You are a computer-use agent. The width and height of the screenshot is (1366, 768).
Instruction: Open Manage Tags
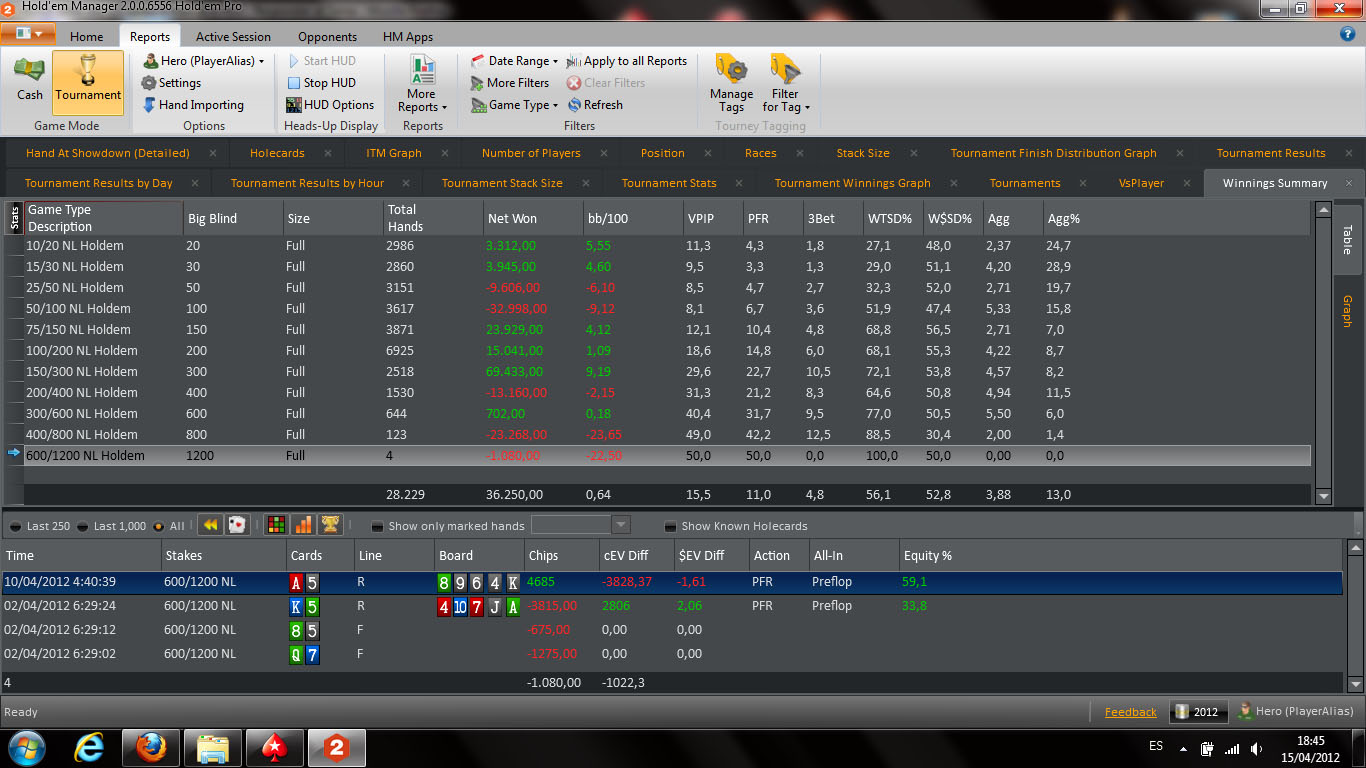tap(731, 84)
